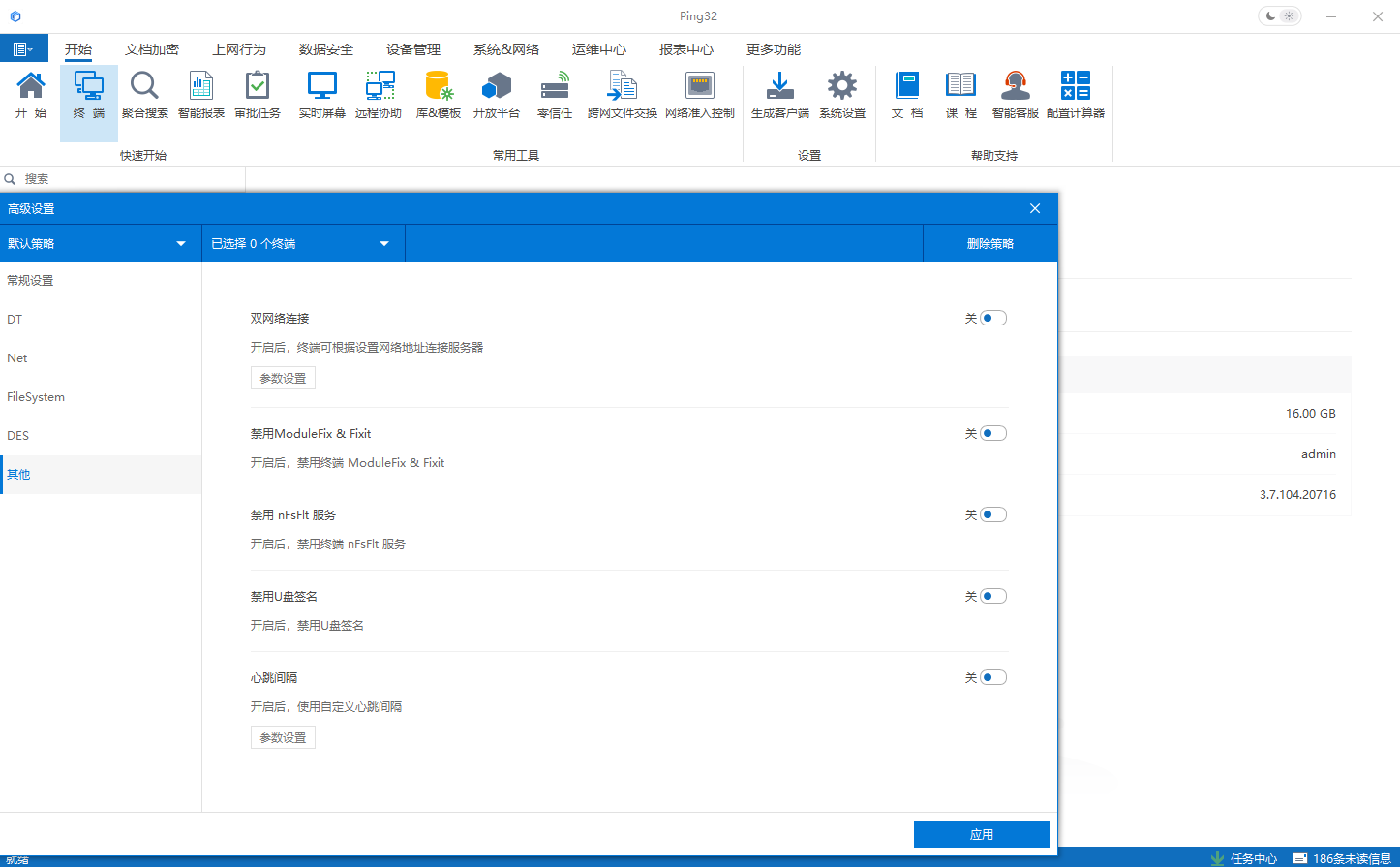1400x867 pixels.
Task: Open the 聚合搜索 aggregated search tool
Action: [x=145, y=96]
